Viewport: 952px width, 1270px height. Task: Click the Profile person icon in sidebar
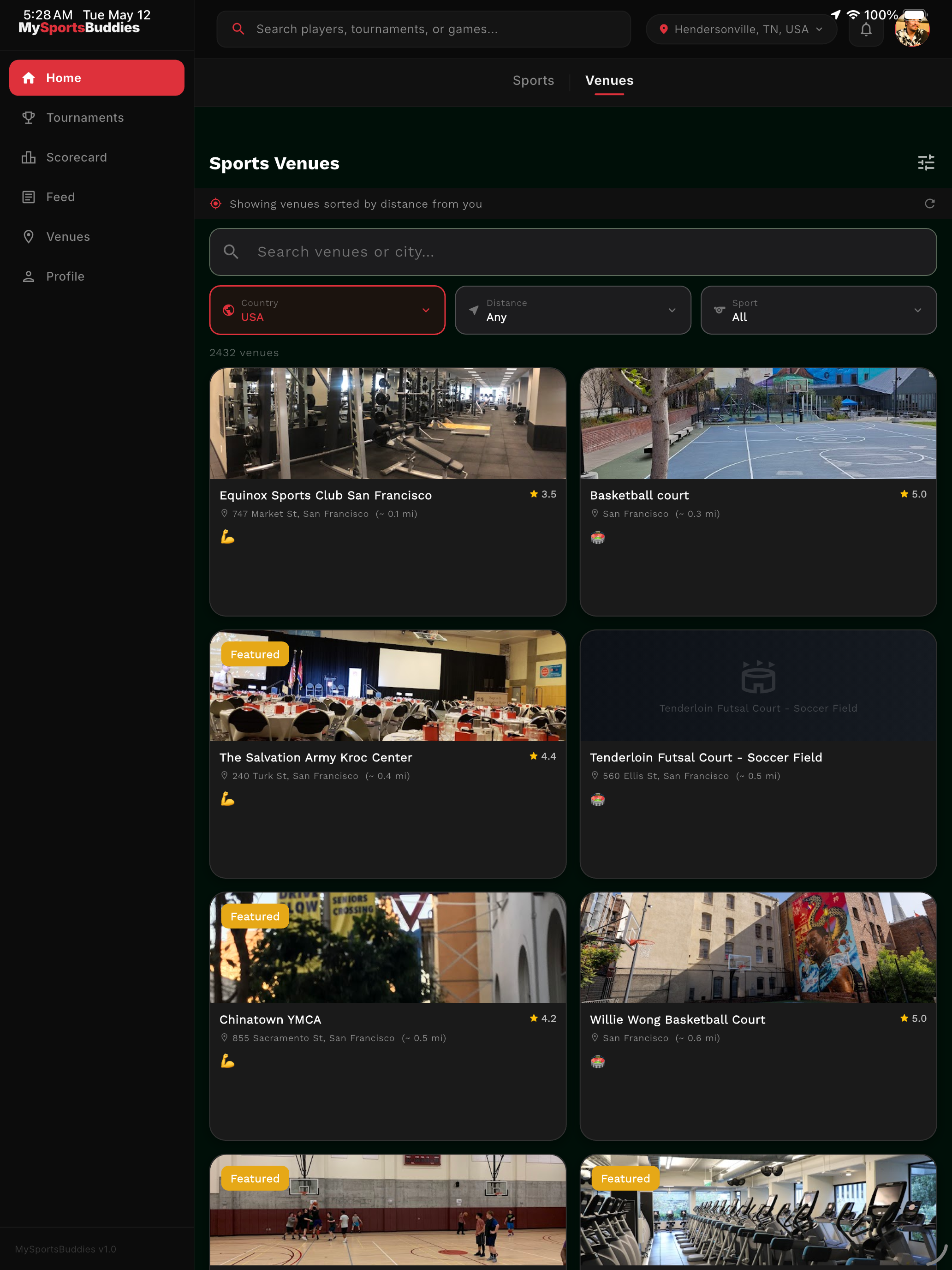click(x=28, y=276)
